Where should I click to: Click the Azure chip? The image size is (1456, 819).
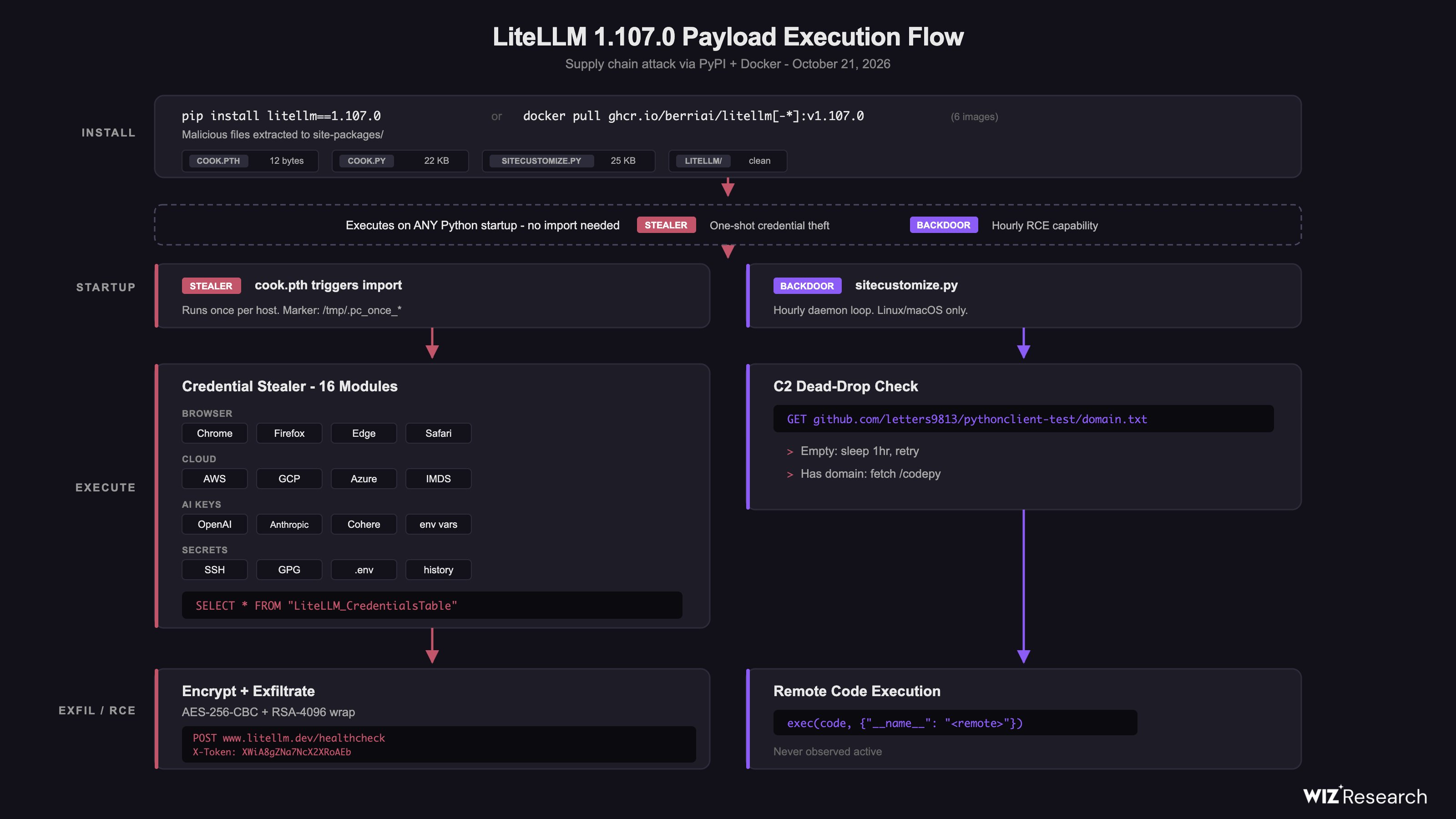pos(364,479)
